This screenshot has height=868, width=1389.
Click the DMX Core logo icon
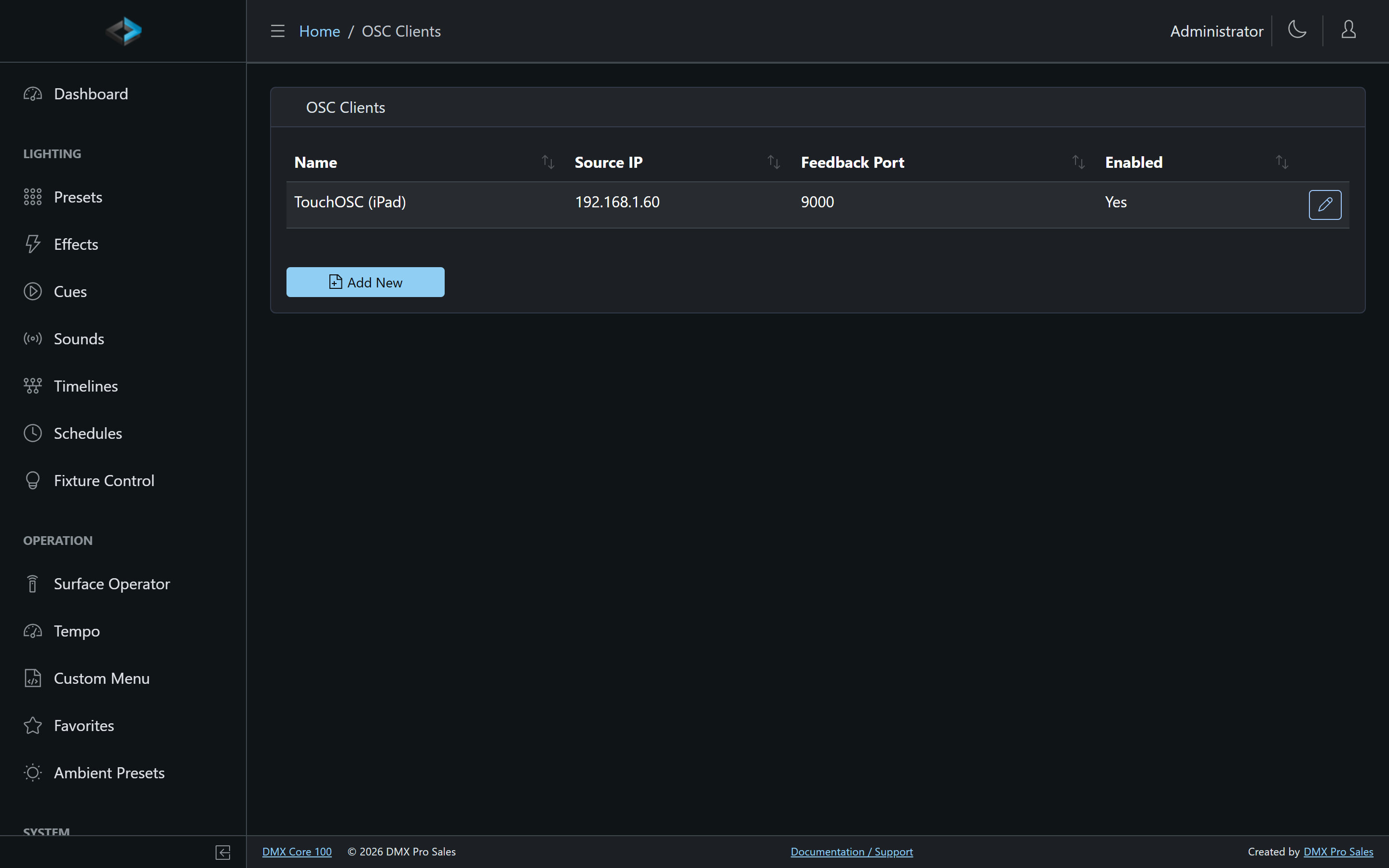tap(123, 31)
